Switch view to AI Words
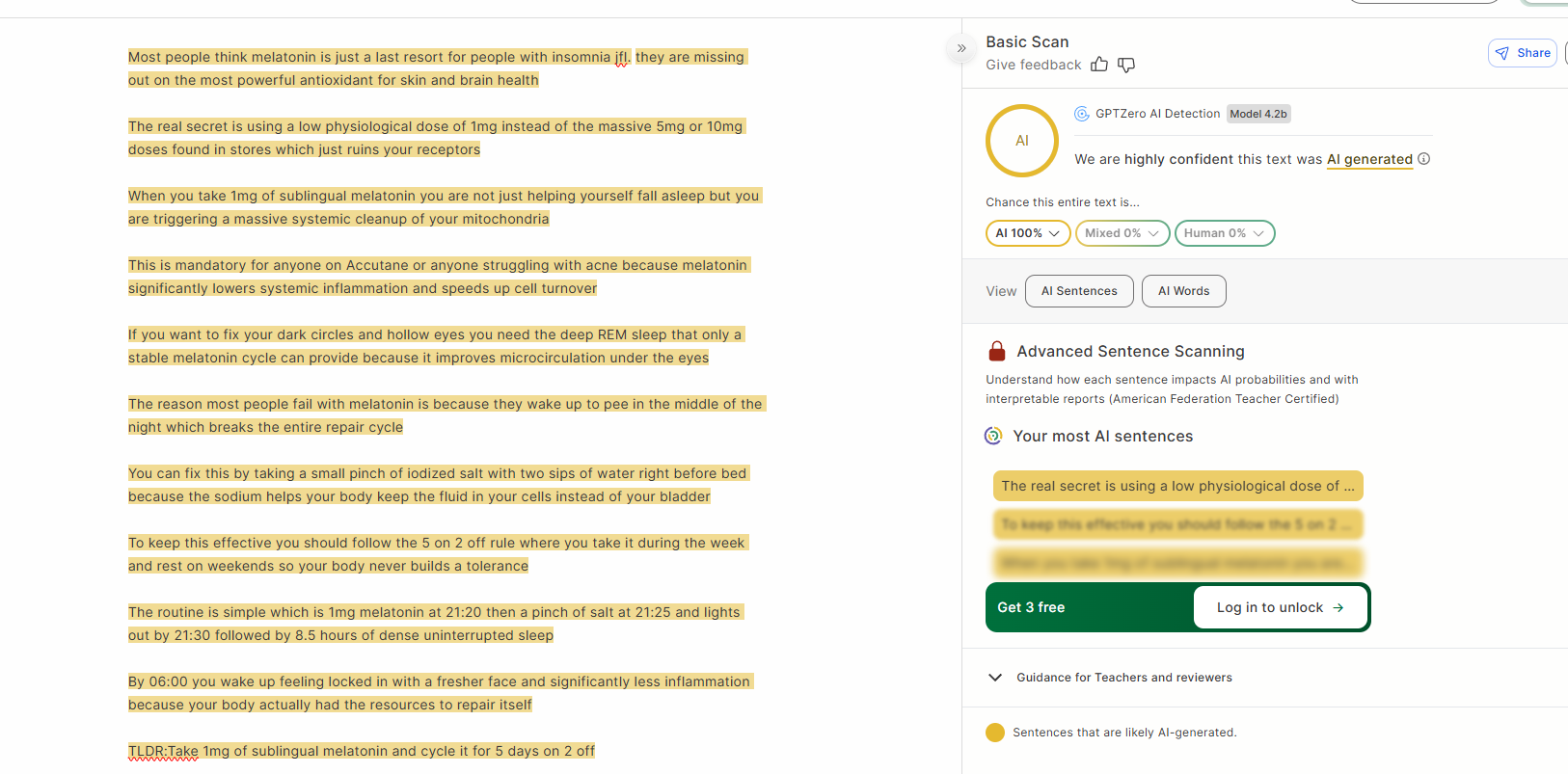The height and width of the screenshot is (774, 1568). point(1183,291)
